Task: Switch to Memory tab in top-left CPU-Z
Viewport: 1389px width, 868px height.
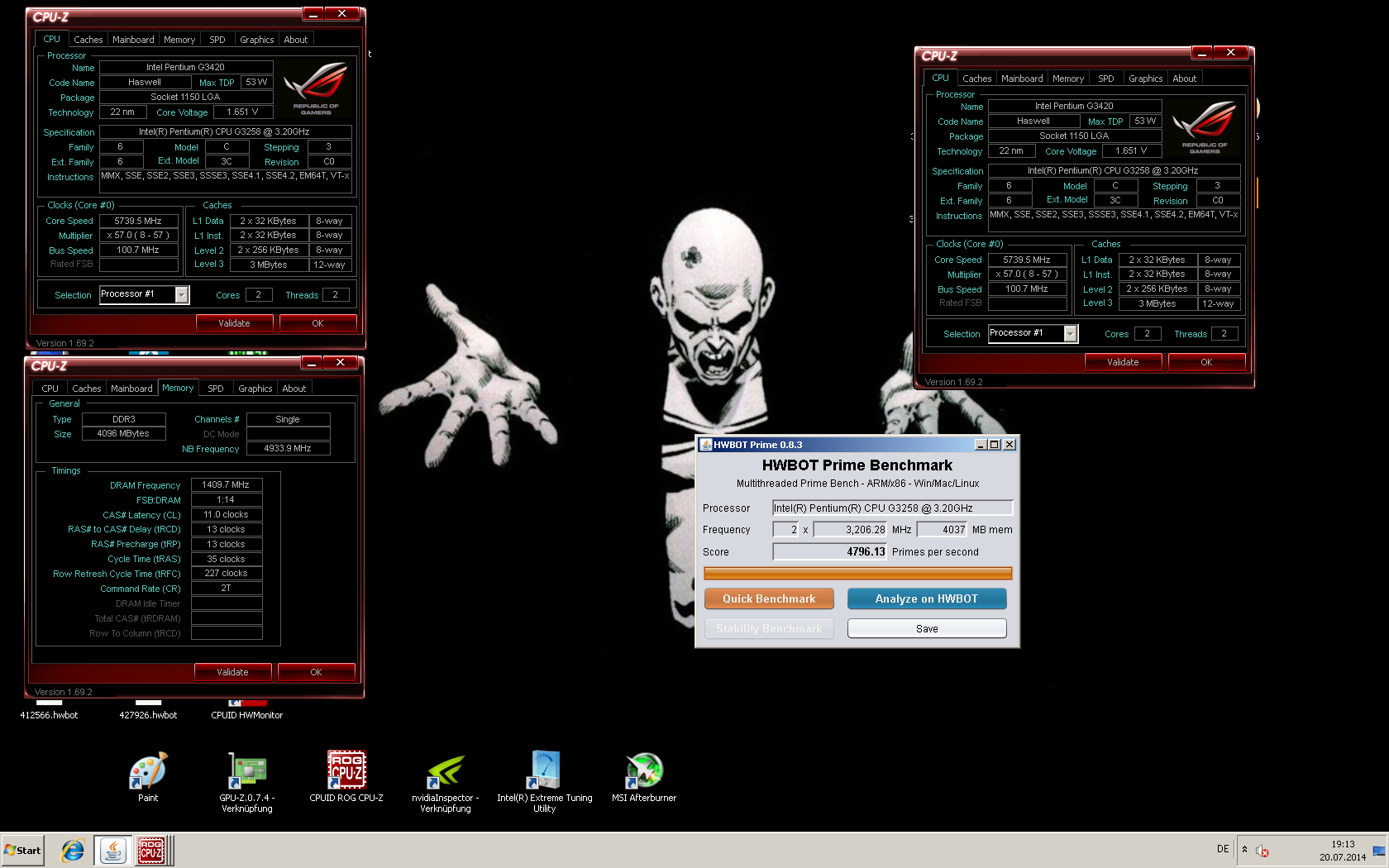Action: pos(179,40)
